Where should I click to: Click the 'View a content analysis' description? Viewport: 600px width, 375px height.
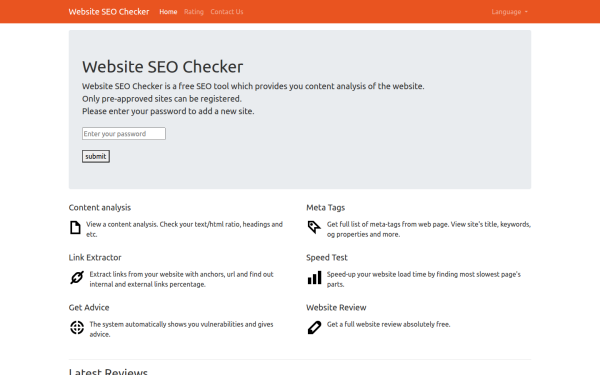(x=184, y=229)
